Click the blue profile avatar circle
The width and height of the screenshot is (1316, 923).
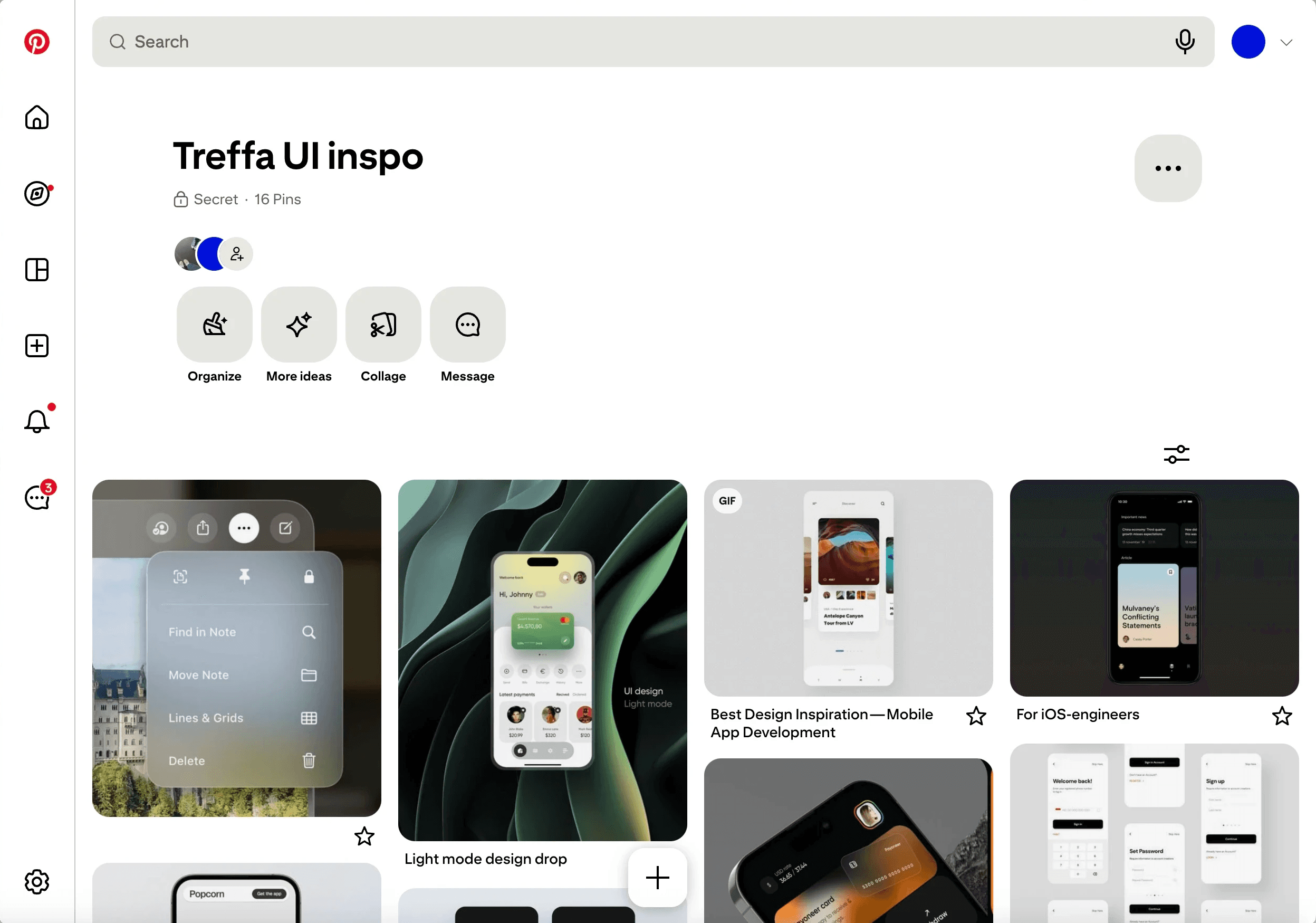(x=1248, y=42)
